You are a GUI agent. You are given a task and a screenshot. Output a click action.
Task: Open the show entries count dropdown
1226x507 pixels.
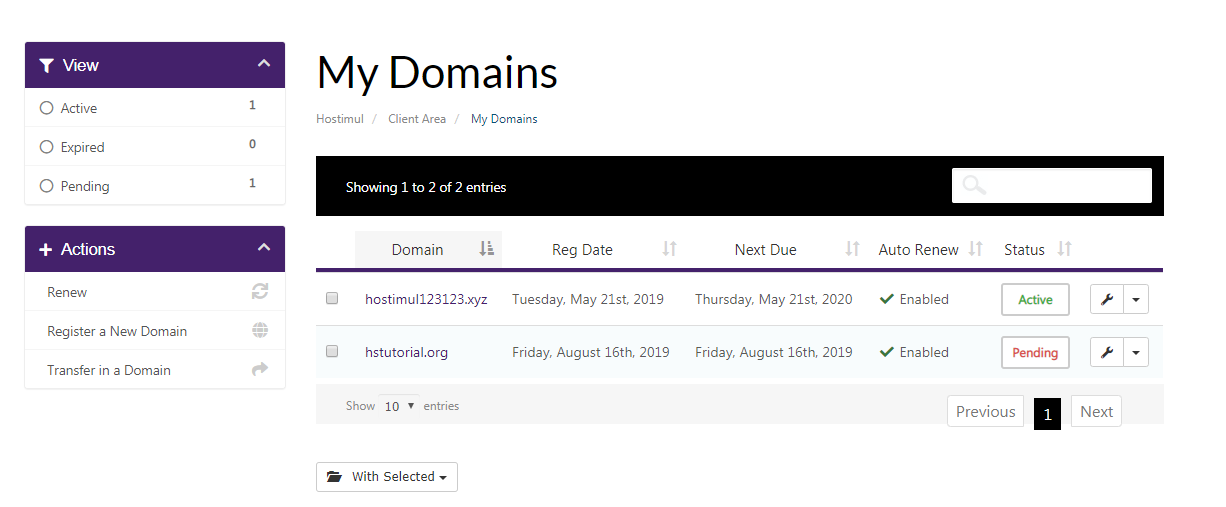[x=399, y=406]
